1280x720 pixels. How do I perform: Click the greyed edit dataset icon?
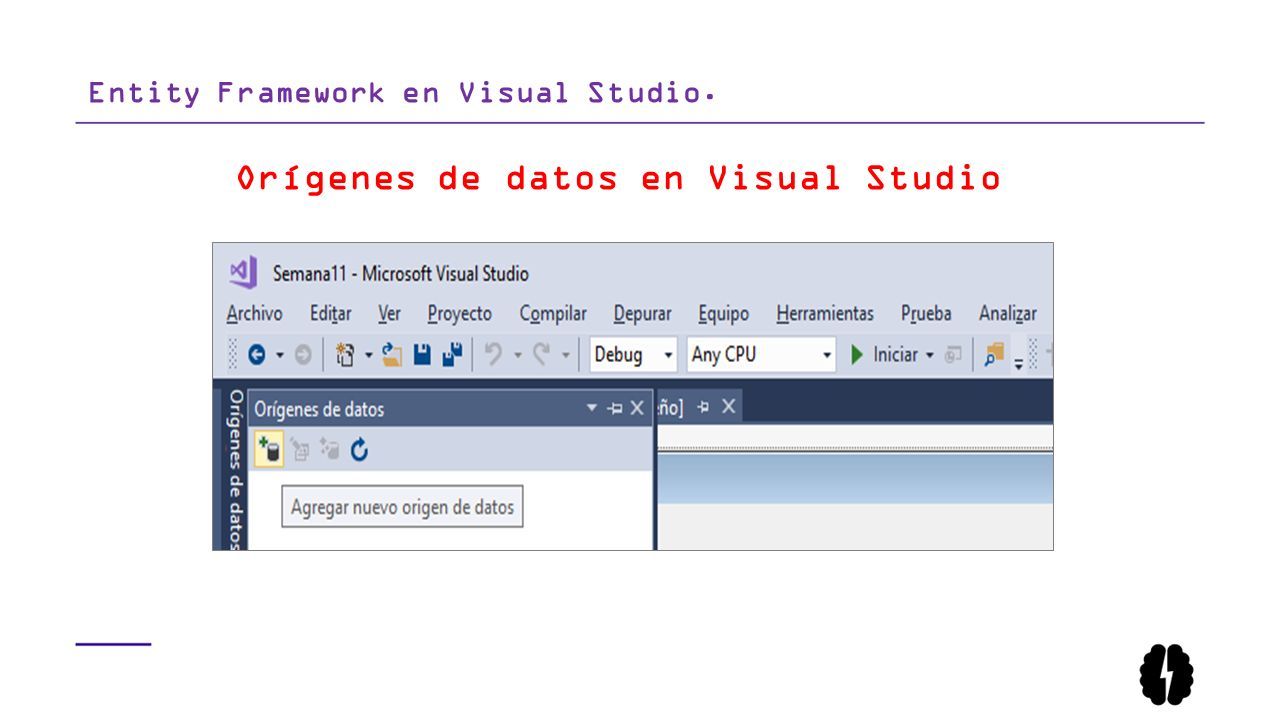[299, 450]
